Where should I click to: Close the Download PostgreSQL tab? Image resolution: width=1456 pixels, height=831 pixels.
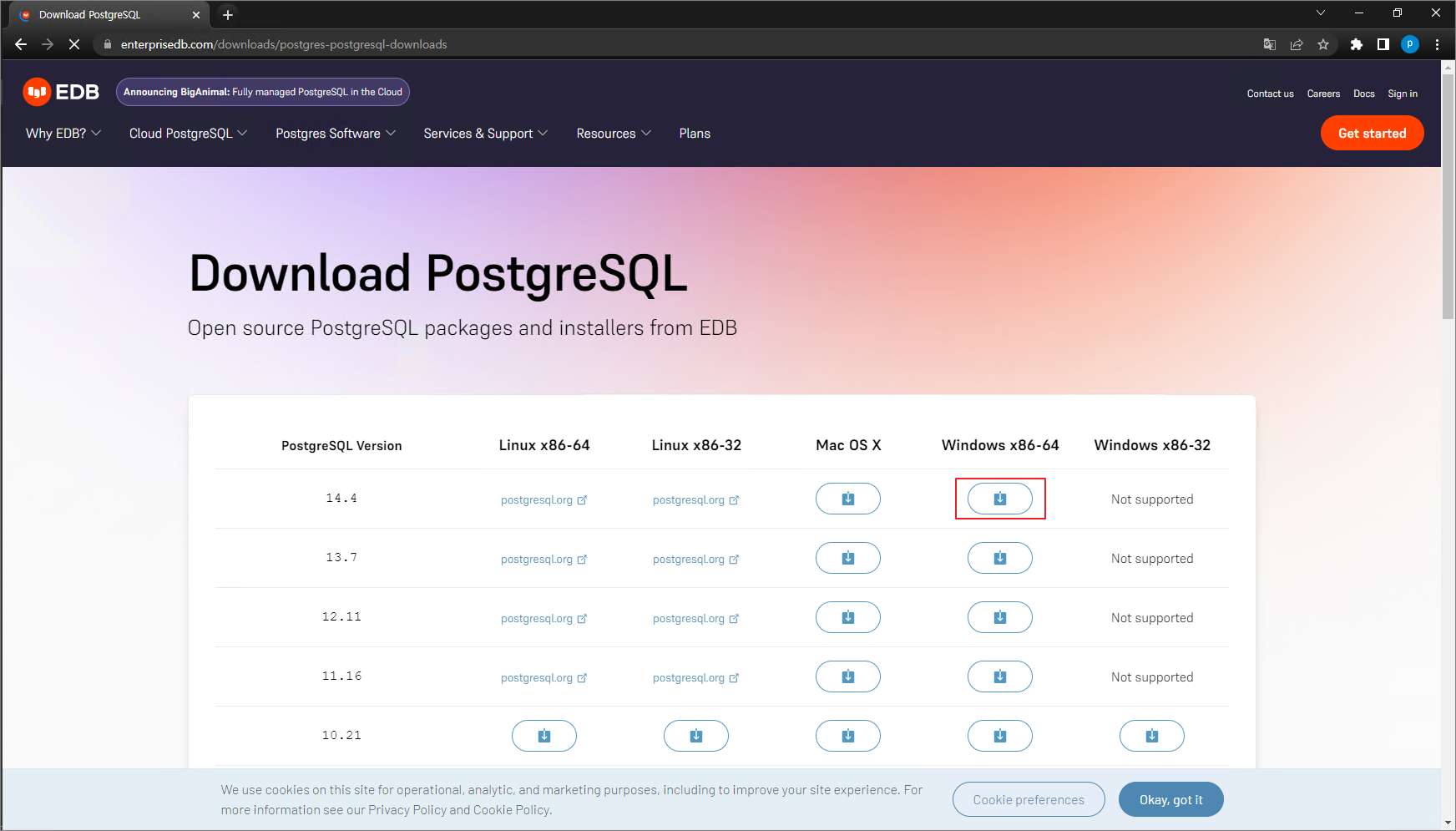coord(196,15)
